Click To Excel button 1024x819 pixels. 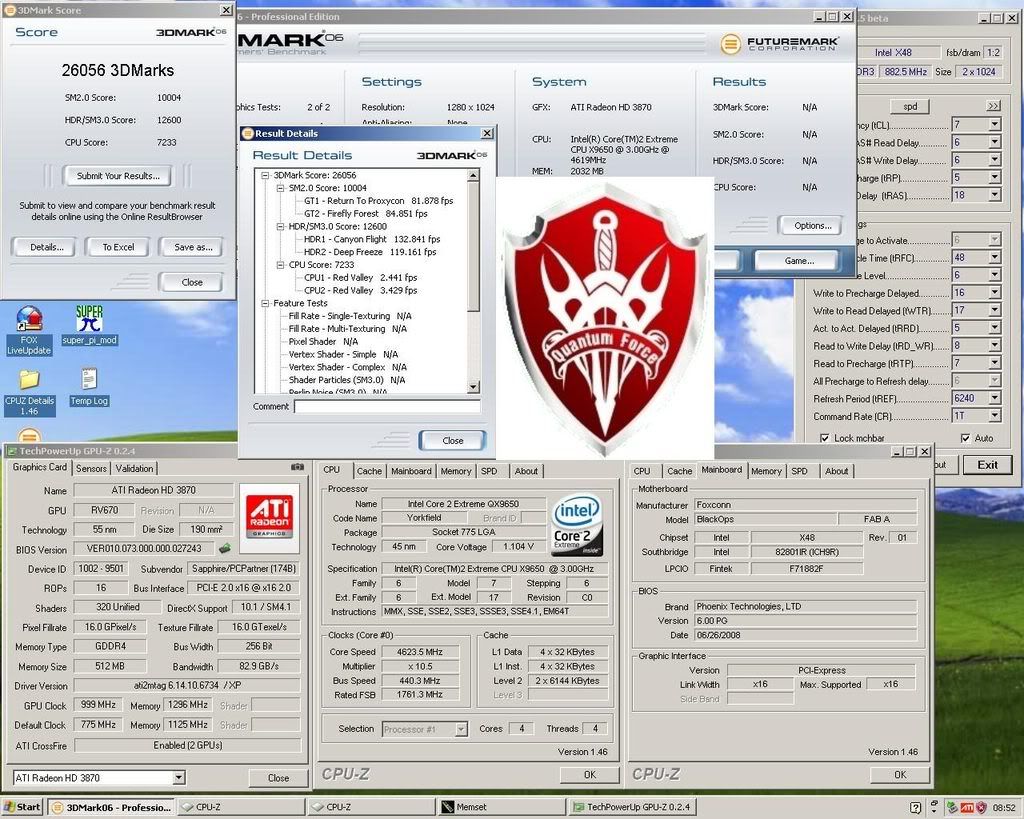[118, 248]
